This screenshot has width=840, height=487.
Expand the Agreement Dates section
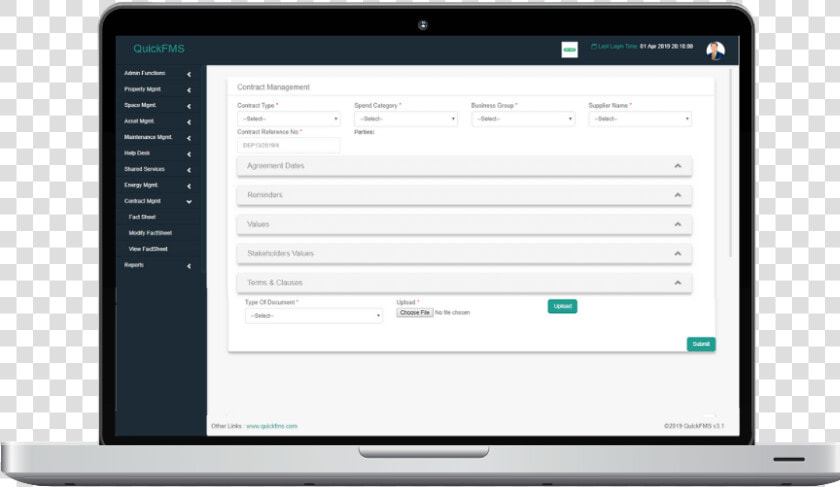click(464, 166)
